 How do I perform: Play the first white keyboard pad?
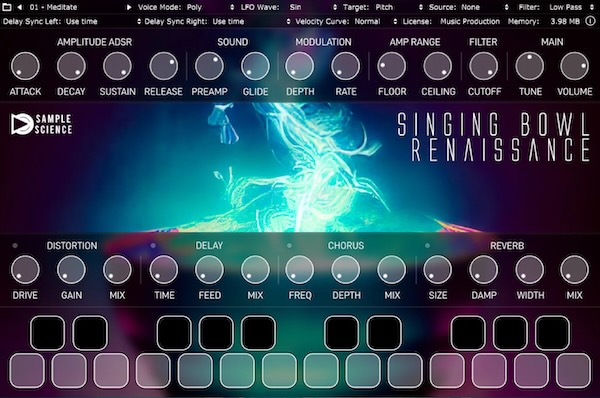[27, 371]
